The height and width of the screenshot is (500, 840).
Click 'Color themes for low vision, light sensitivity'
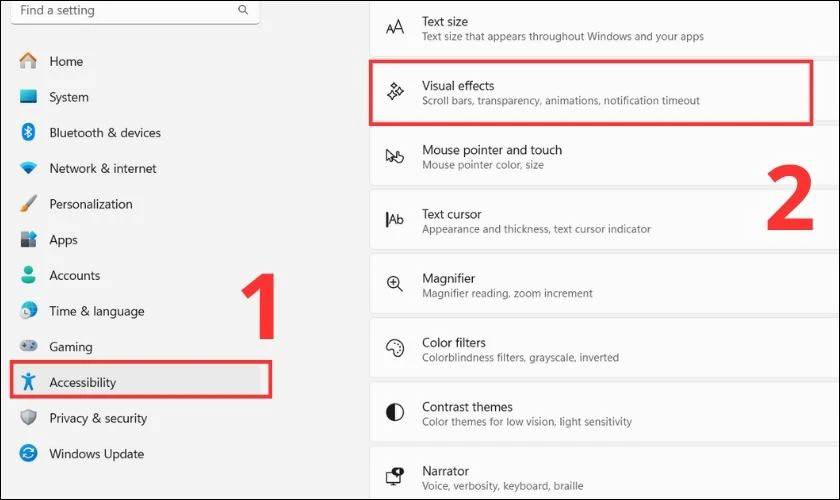click(x=527, y=422)
